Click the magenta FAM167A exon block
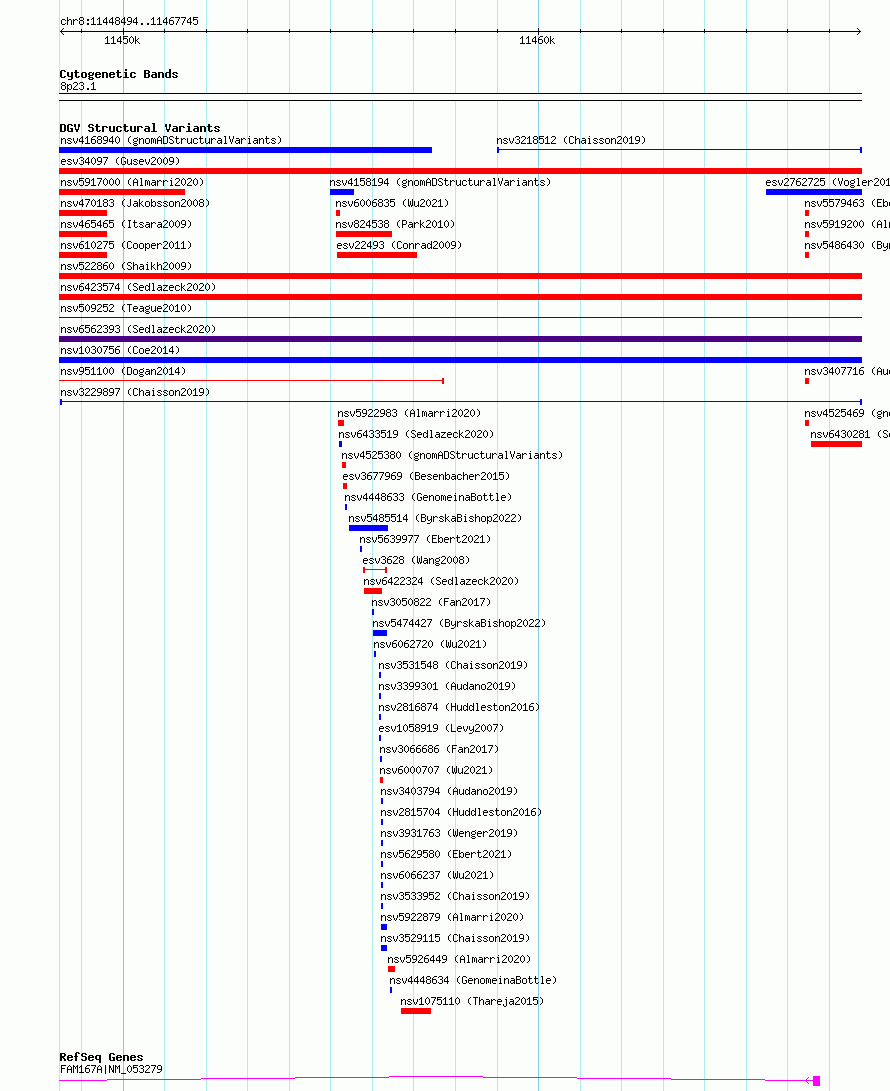The height and width of the screenshot is (1091, 890). click(816, 1081)
